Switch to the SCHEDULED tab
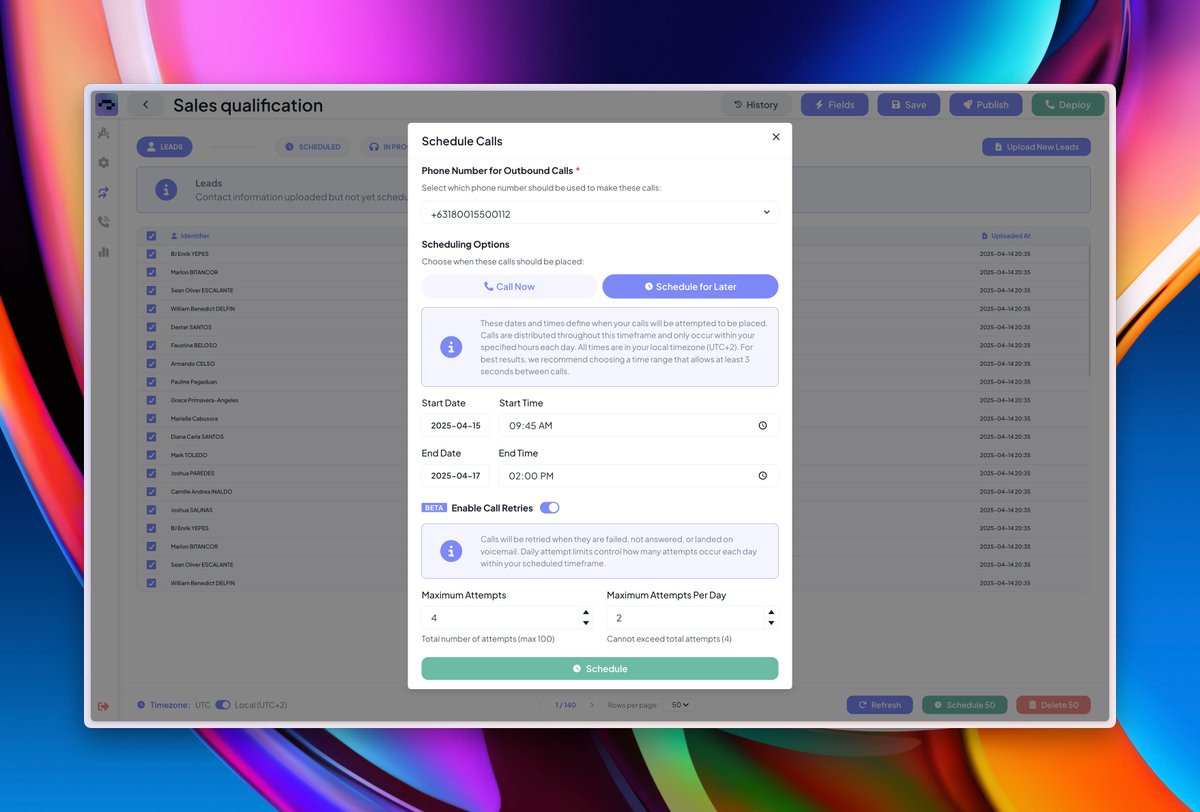The image size is (1200, 812). click(313, 146)
